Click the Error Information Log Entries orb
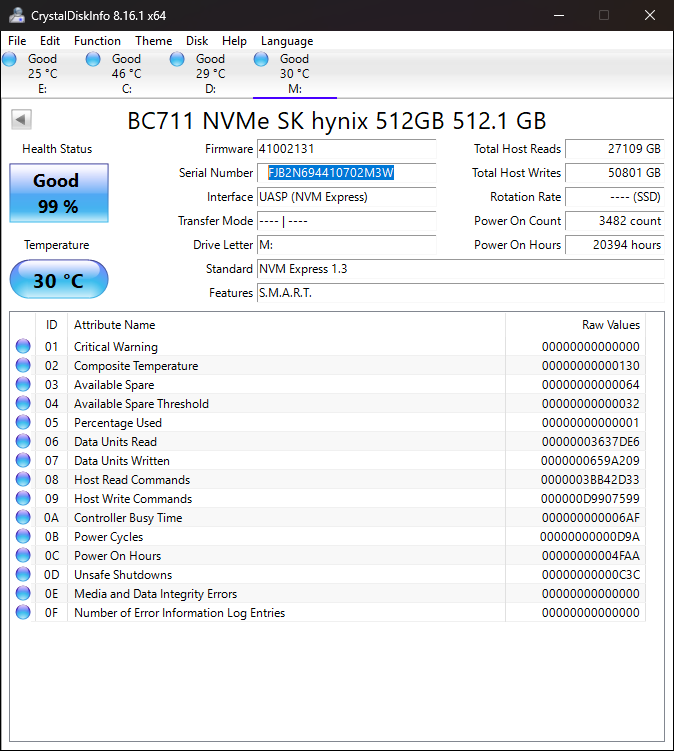Image resolution: width=674 pixels, height=751 pixels. [x=23, y=612]
